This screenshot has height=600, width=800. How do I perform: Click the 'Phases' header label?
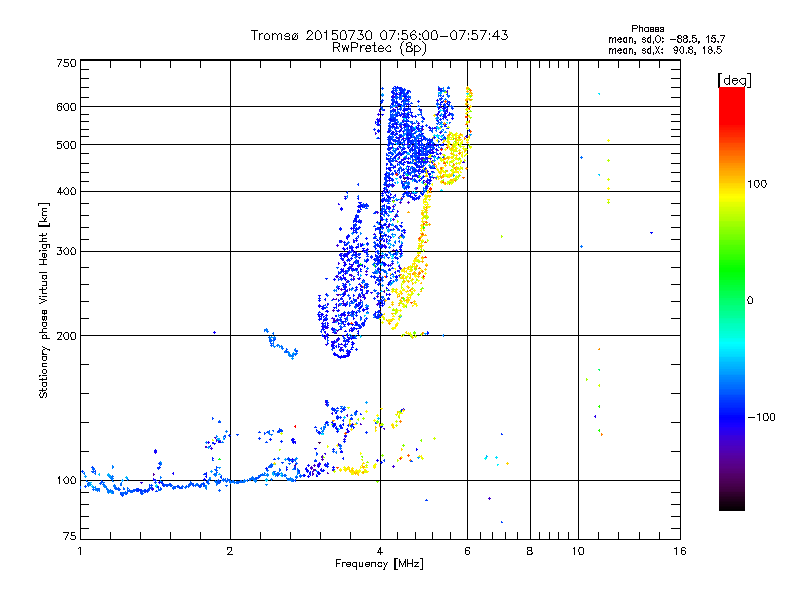[647, 29]
